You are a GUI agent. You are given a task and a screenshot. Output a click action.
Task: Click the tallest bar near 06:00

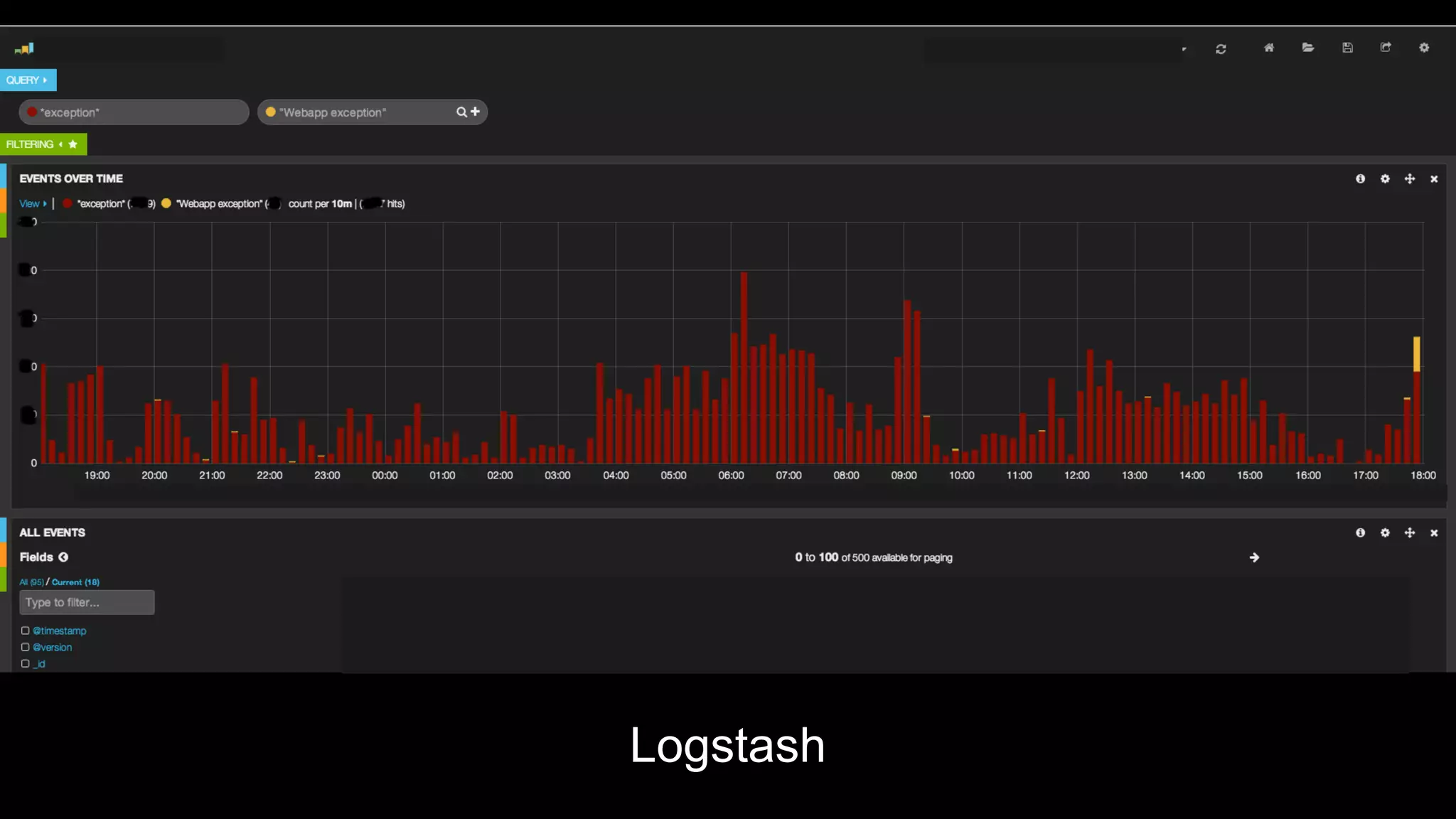click(744, 368)
